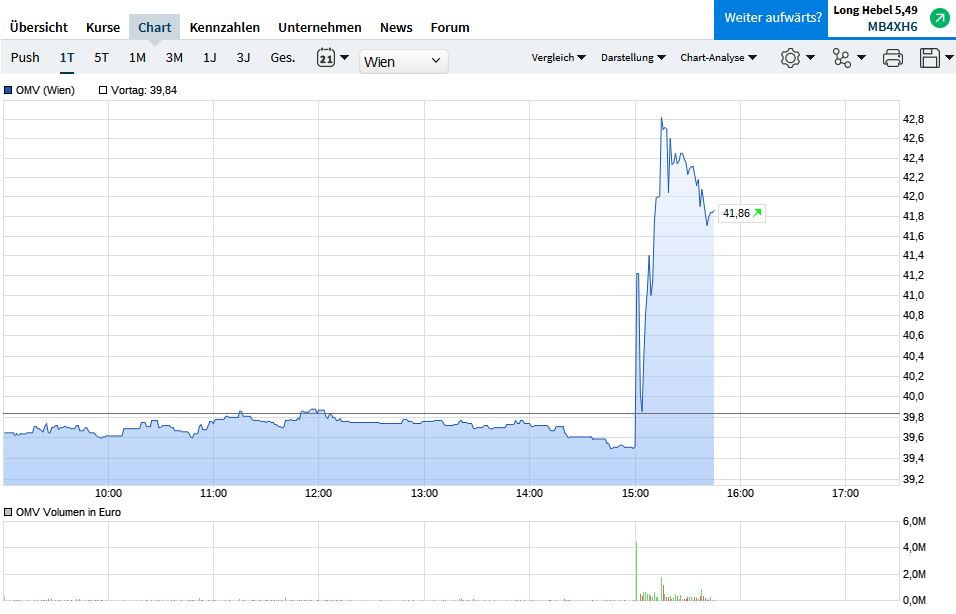Open the MB4XH6 product link
This screenshot has width=956, height=614.
click(892, 26)
